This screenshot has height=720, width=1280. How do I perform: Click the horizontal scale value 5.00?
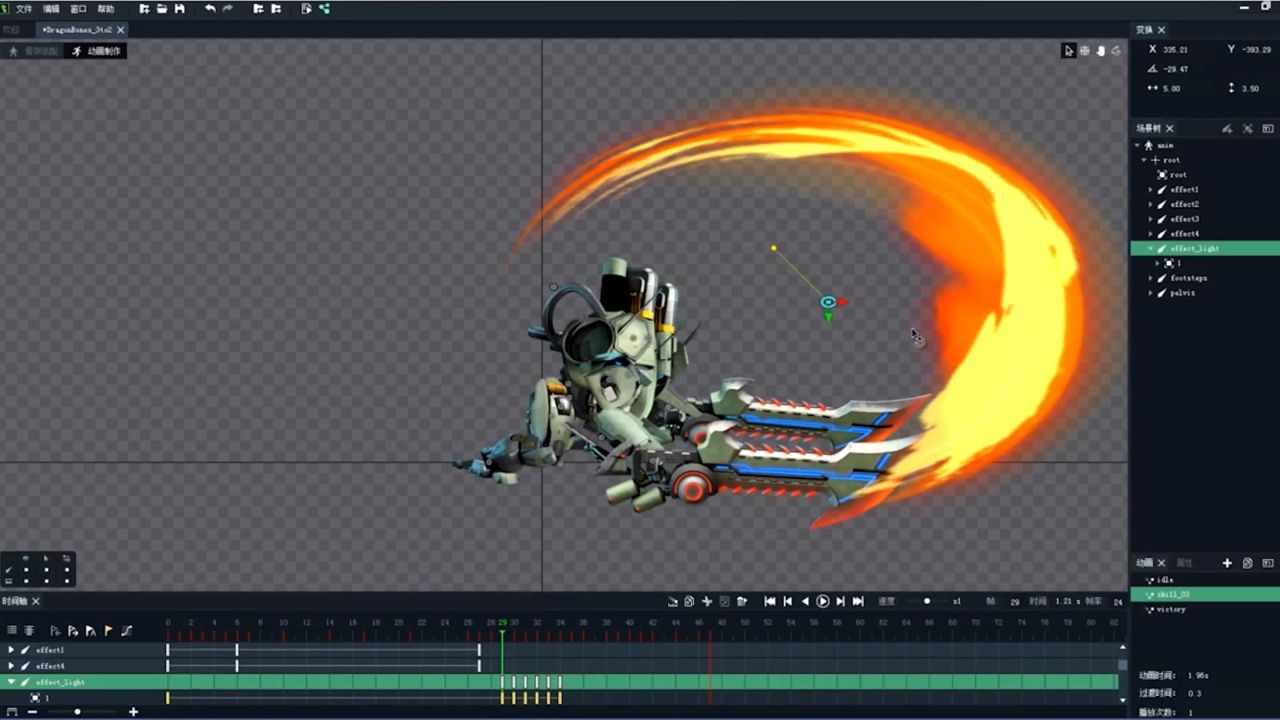(x=1171, y=88)
